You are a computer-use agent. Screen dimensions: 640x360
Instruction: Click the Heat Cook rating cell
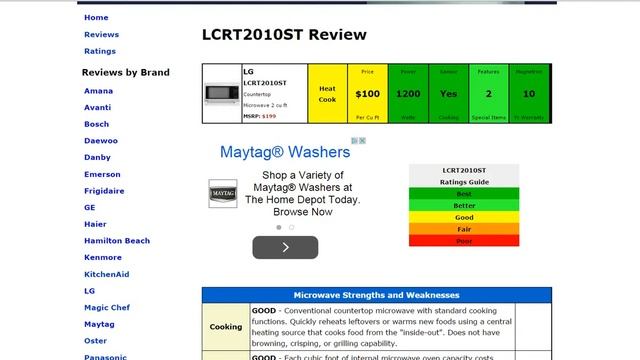point(327,93)
